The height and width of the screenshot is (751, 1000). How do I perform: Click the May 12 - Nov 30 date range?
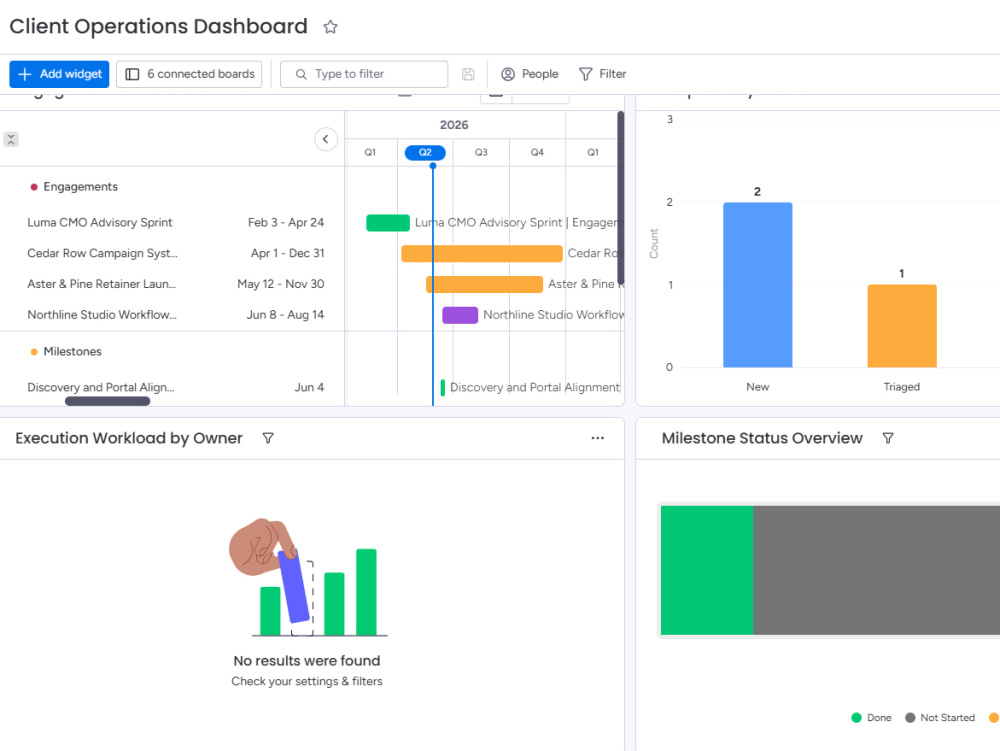[281, 284]
